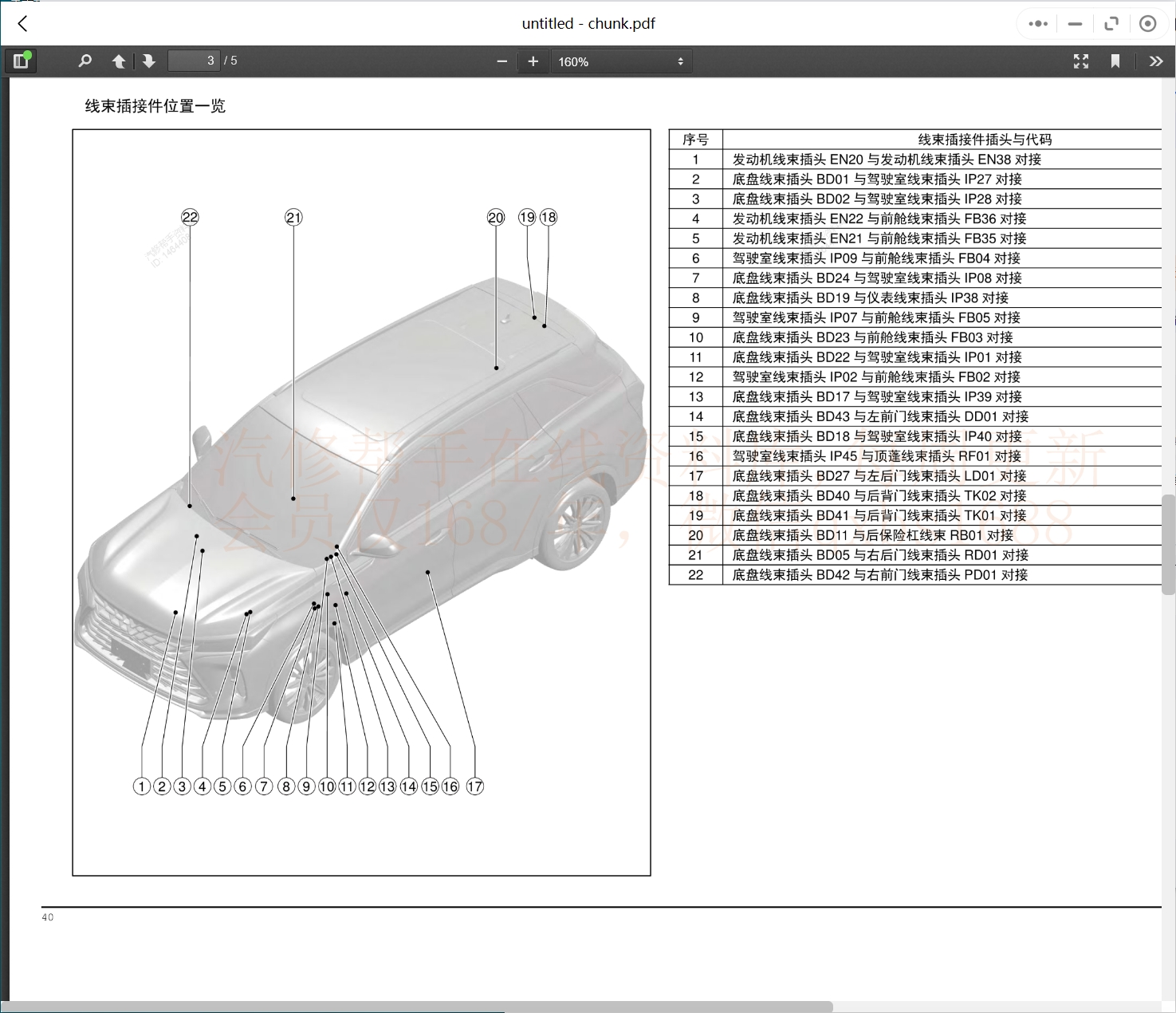Go to the next page
1176x1013 pixels.
149,61
